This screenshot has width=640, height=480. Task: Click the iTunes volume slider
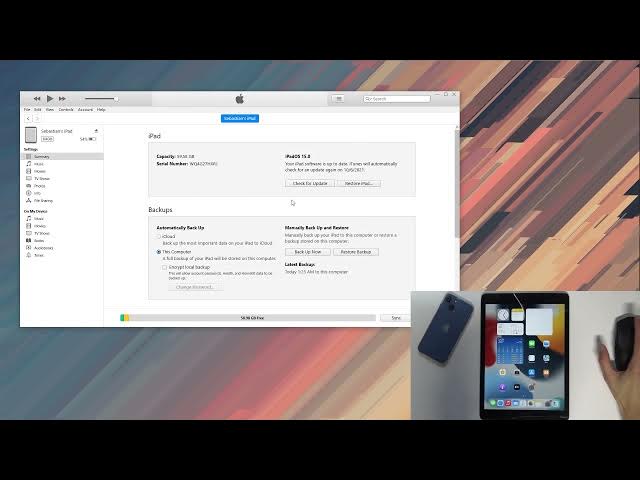(x=100, y=99)
